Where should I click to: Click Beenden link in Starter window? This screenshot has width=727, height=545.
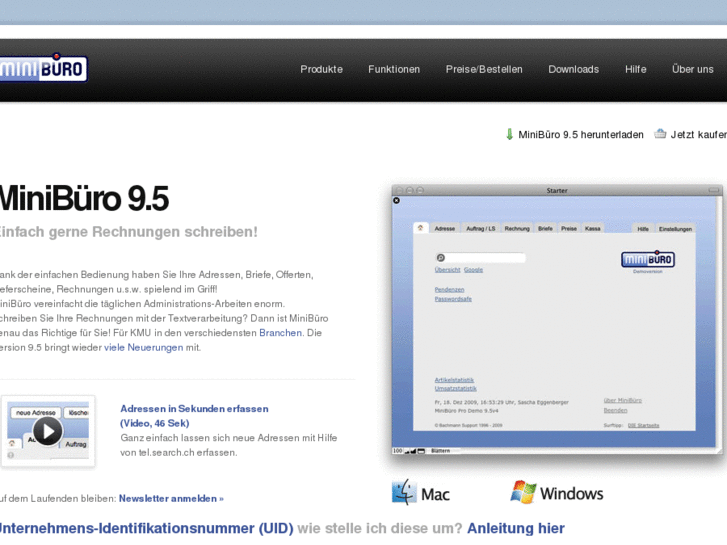[615, 410]
